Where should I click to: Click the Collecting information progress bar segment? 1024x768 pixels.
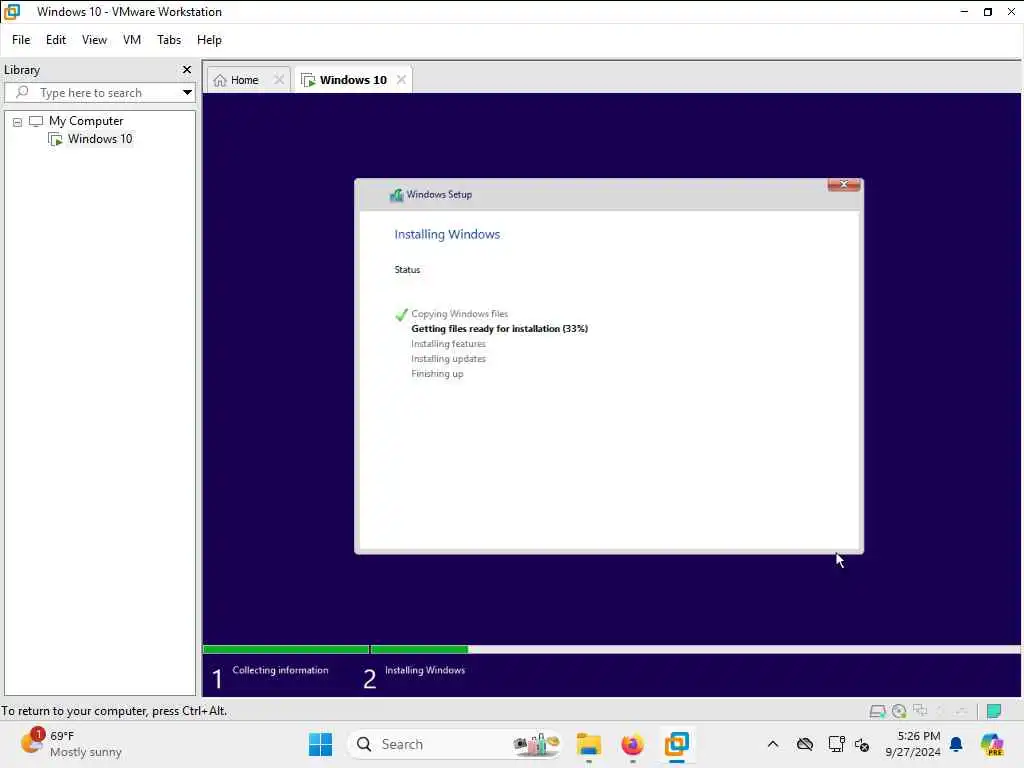[286, 650]
